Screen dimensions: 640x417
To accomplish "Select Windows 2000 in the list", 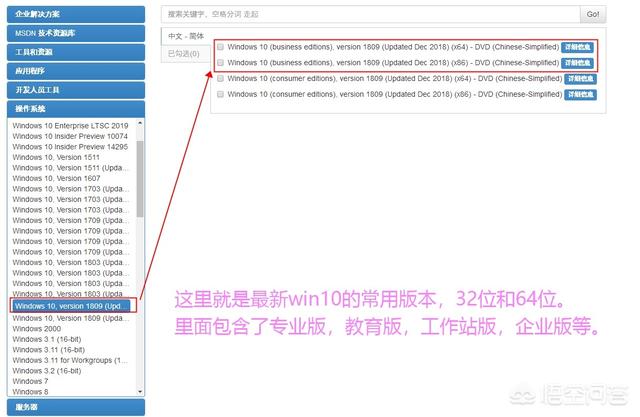I will coord(37,329).
